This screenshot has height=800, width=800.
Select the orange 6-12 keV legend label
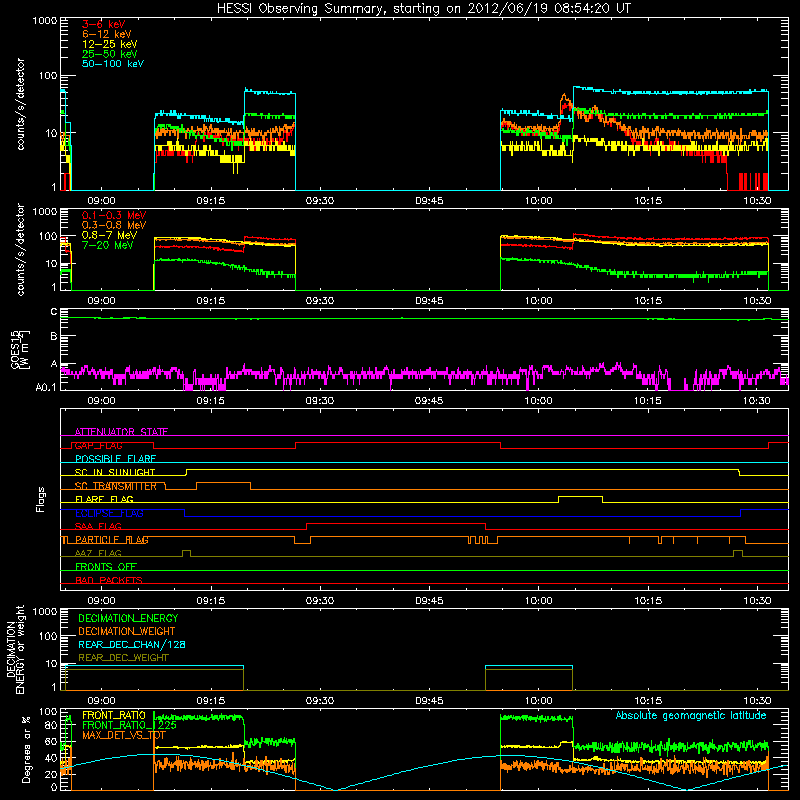coord(106,34)
